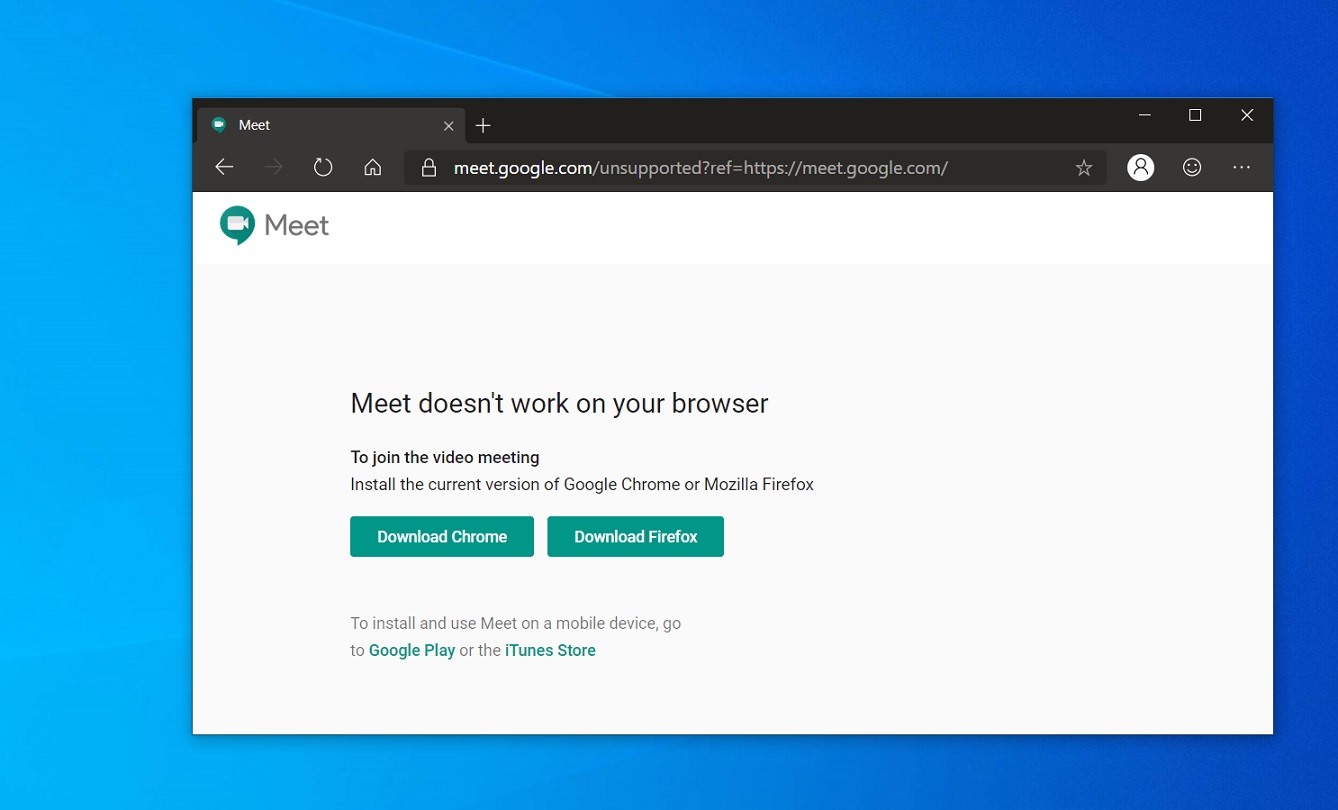Open the three-dot settings menu
1338x810 pixels.
coord(1242,168)
